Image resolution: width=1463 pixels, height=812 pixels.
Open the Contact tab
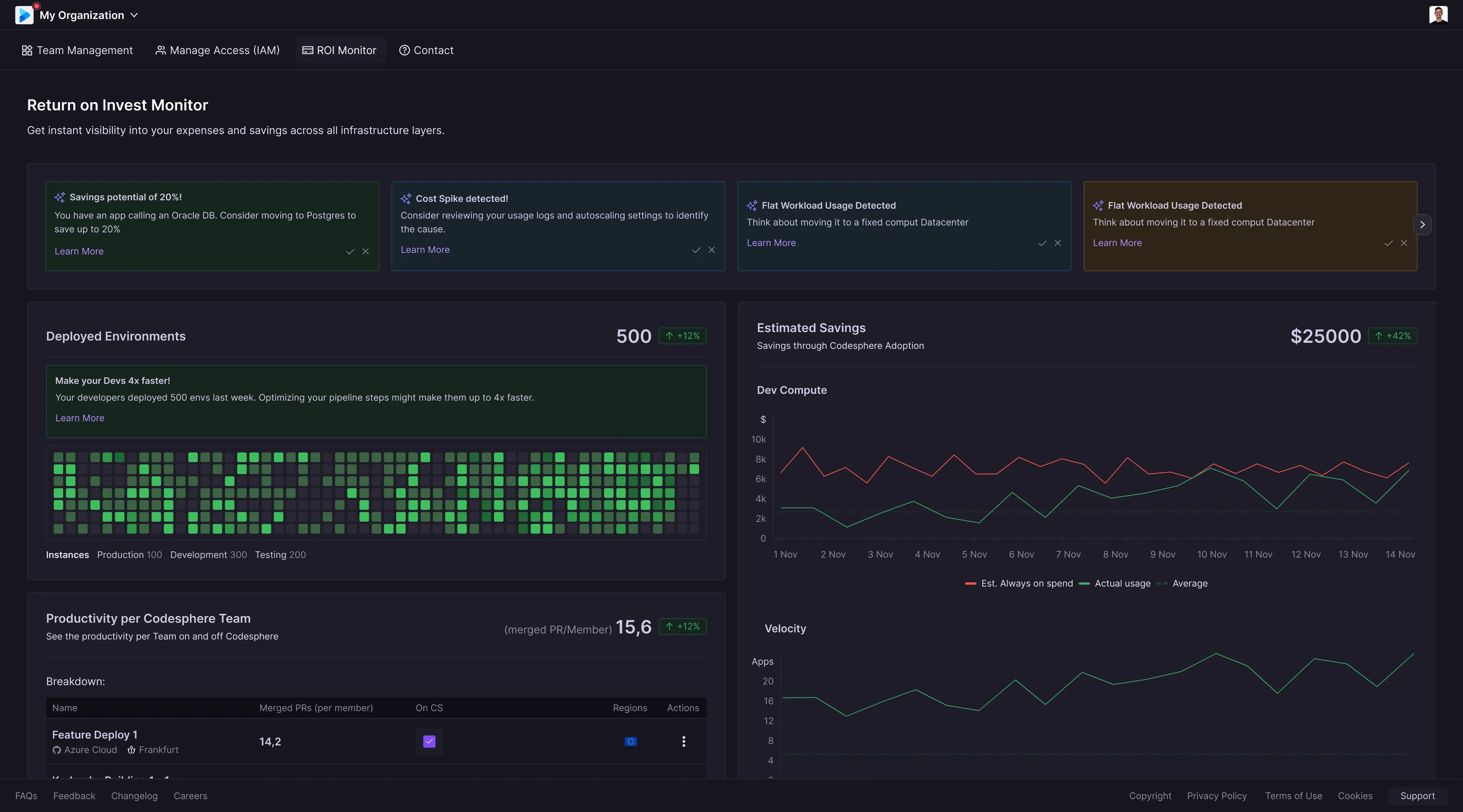pyautogui.click(x=426, y=51)
